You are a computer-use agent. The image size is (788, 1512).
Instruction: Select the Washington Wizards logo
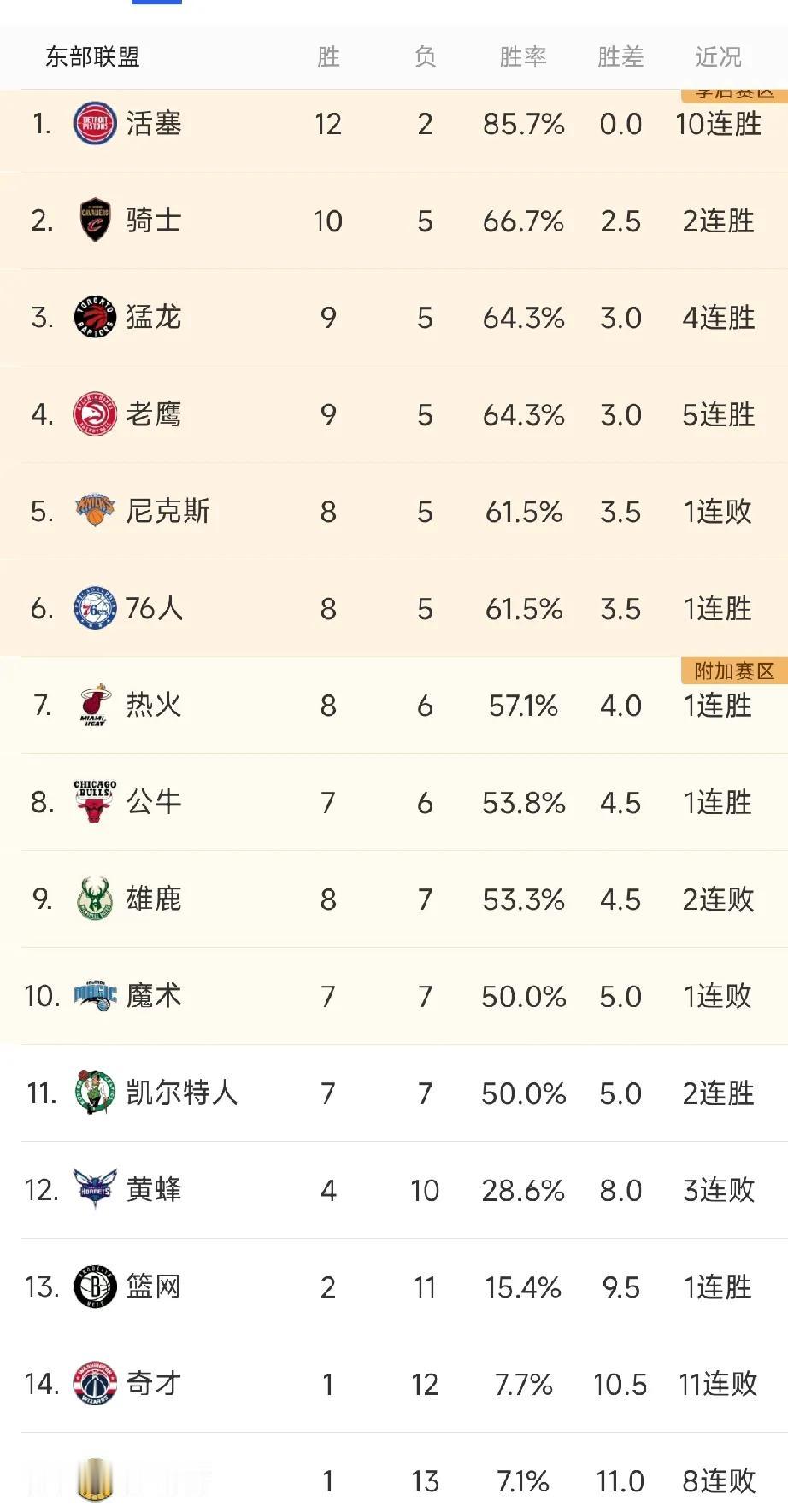coord(94,1384)
